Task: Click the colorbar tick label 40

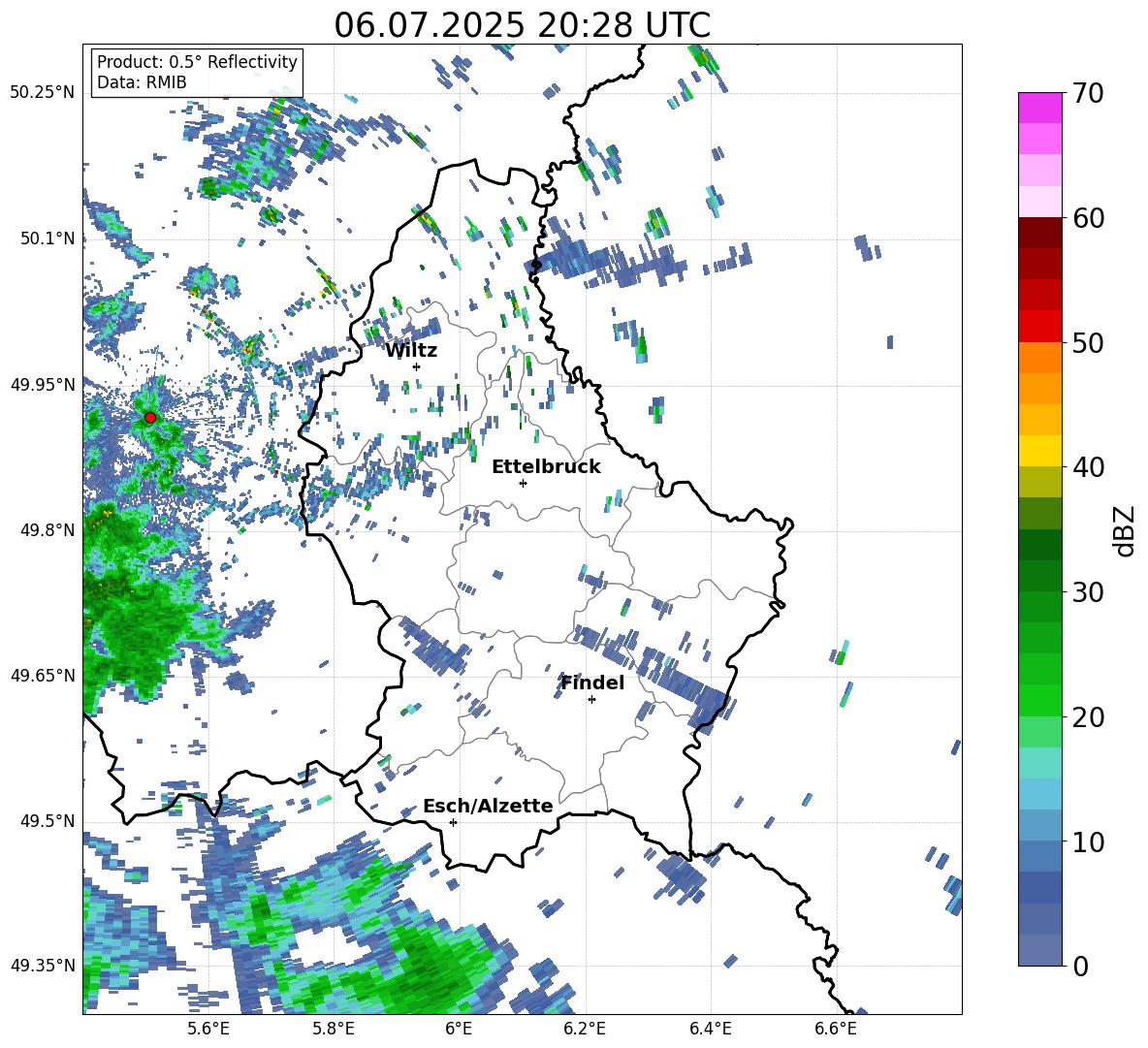Action: tap(1088, 467)
